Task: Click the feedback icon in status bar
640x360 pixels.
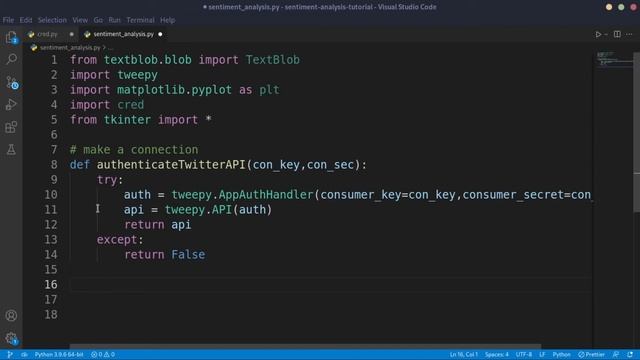Action: point(616,355)
